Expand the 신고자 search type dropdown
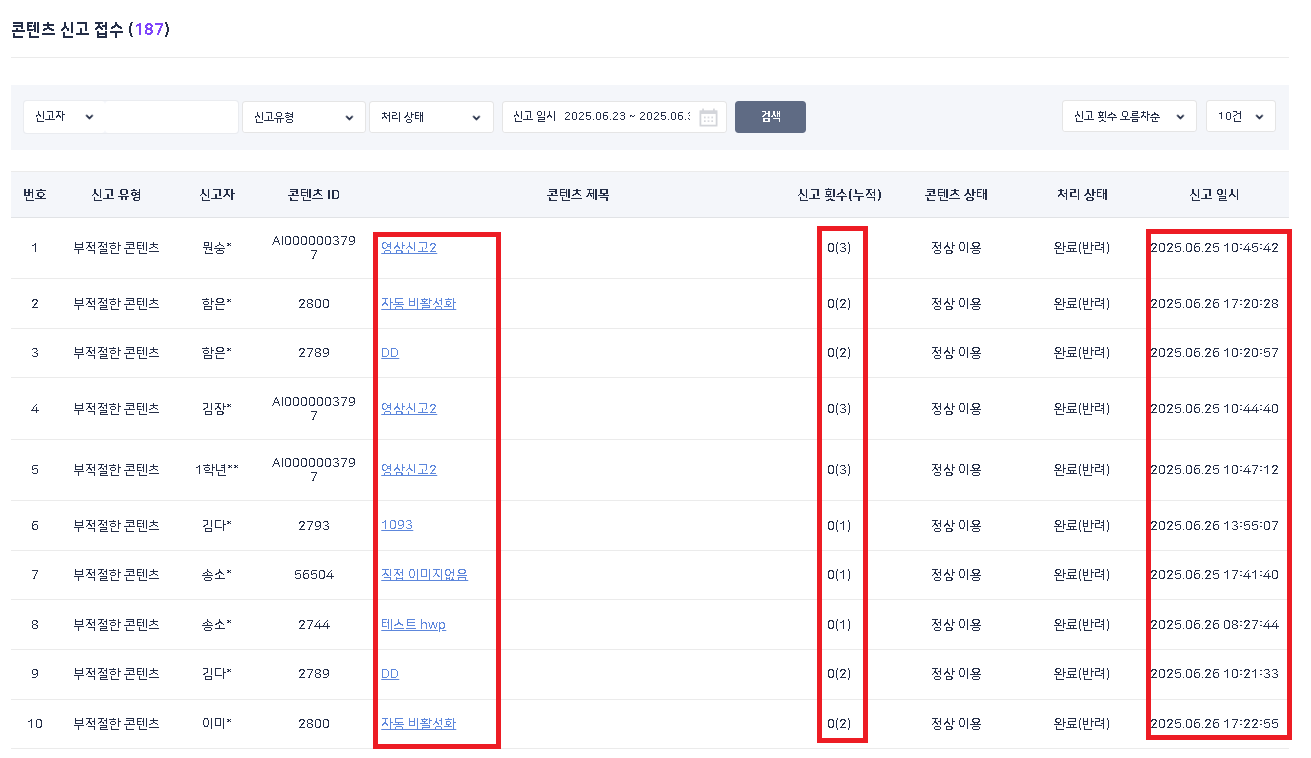This screenshot has height=758, width=1311. [x=64, y=117]
